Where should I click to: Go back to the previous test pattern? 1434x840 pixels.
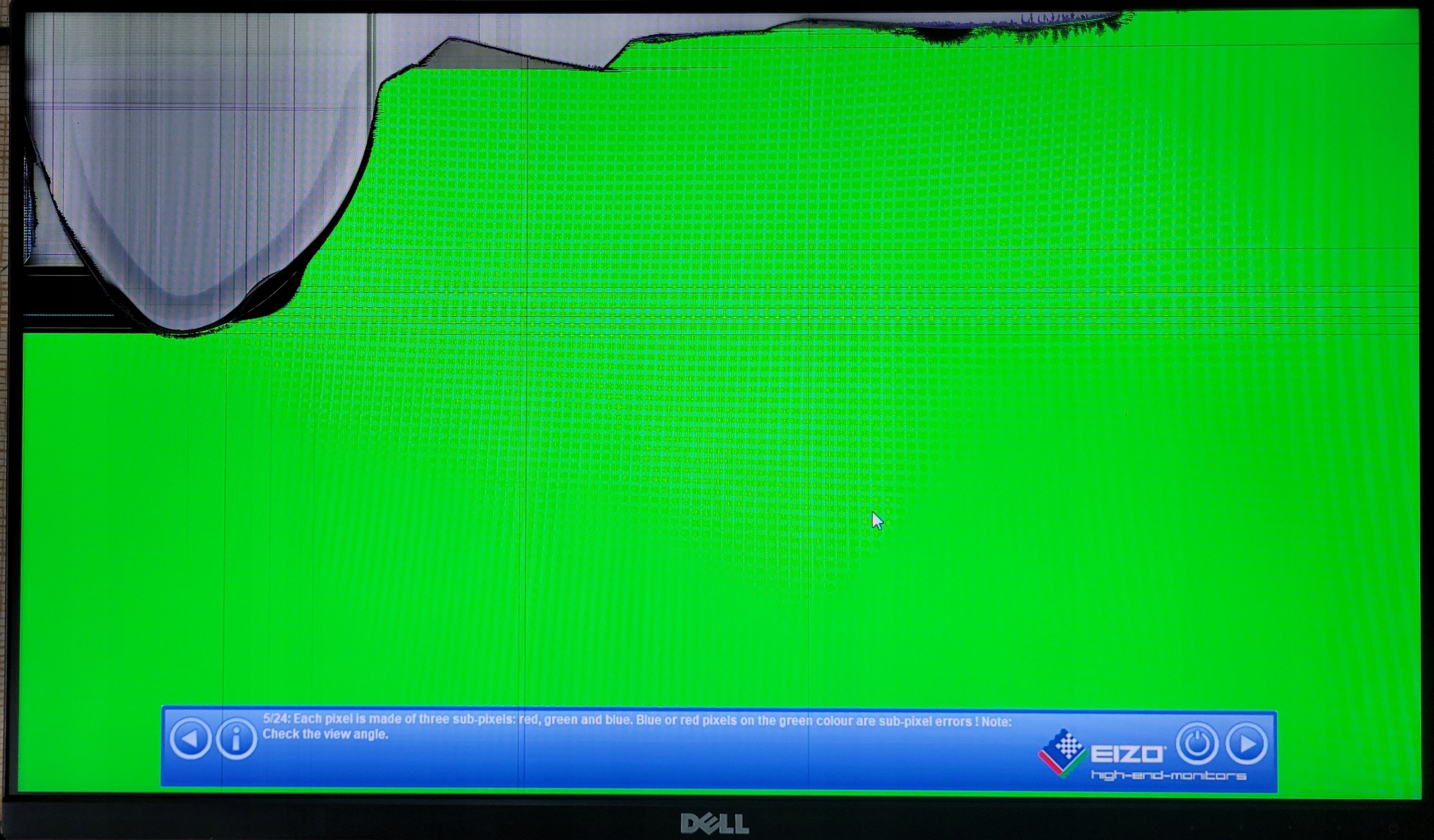click(x=190, y=738)
